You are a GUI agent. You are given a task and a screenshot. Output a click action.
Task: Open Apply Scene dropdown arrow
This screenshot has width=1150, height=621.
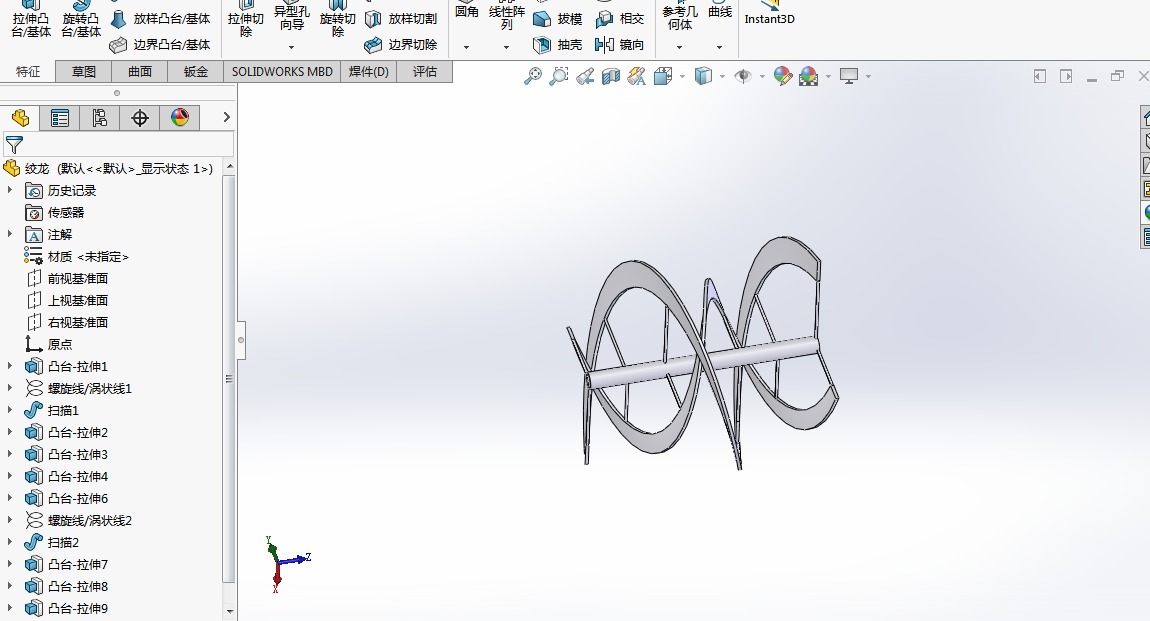pyautogui.click(x=828, y=76)
